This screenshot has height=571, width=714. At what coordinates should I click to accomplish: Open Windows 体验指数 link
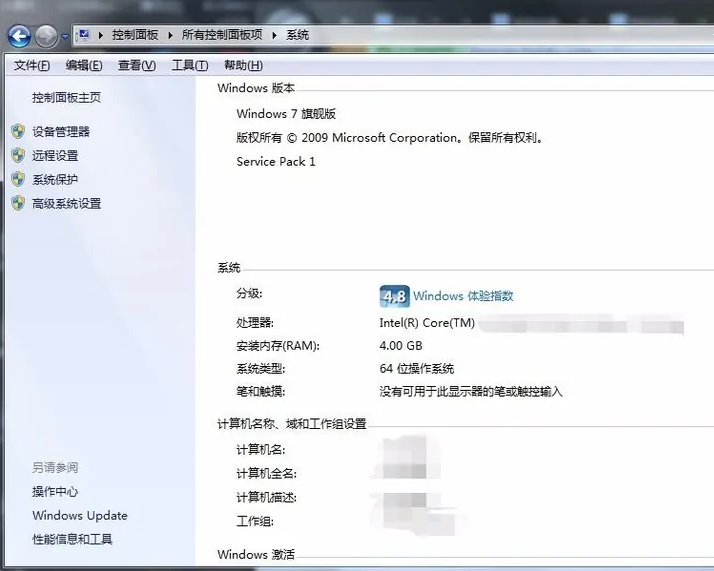pyautogui.click(x=463, y=296)
